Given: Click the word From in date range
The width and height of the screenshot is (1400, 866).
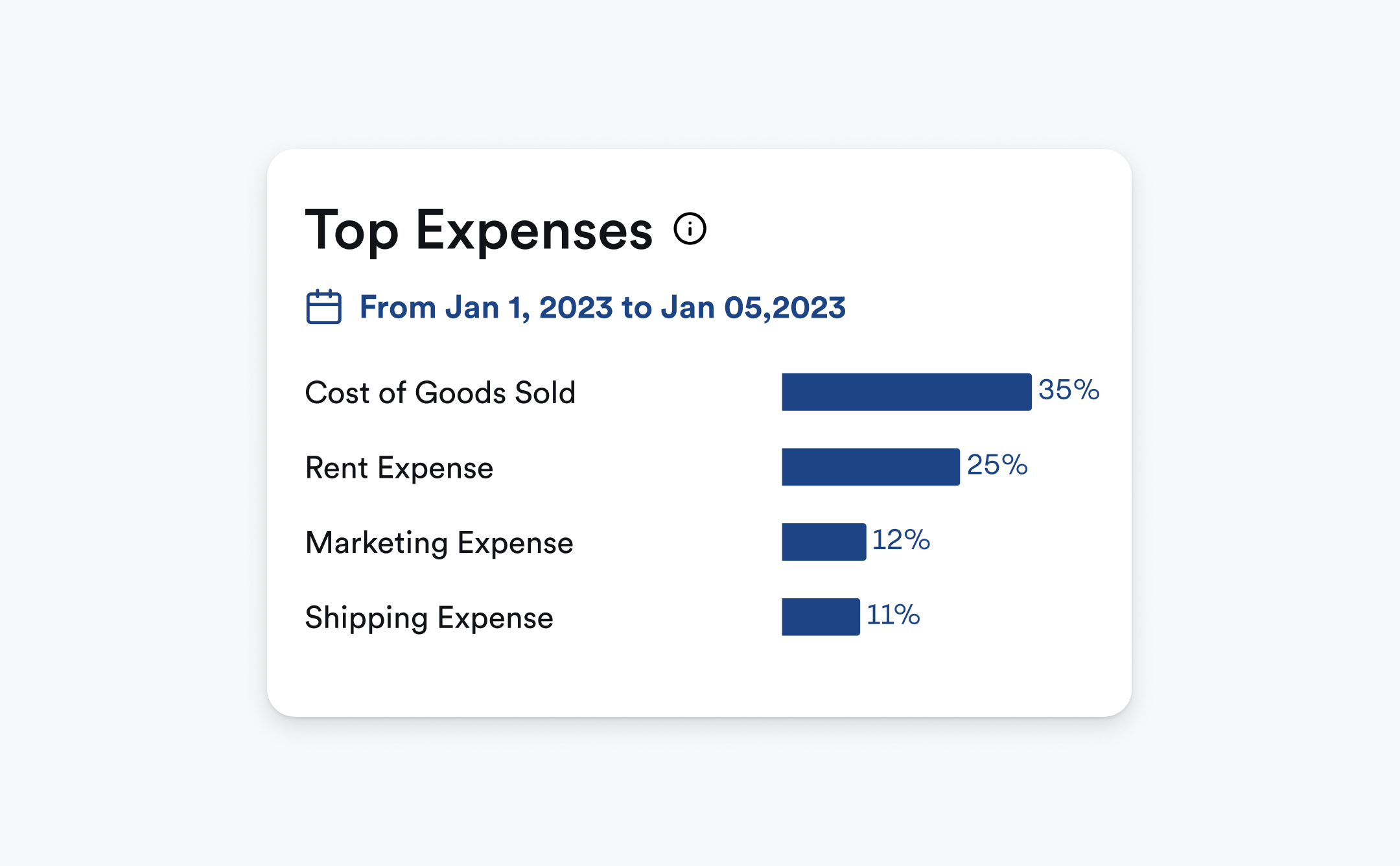Looking at the screenshot, I should 397,307.
